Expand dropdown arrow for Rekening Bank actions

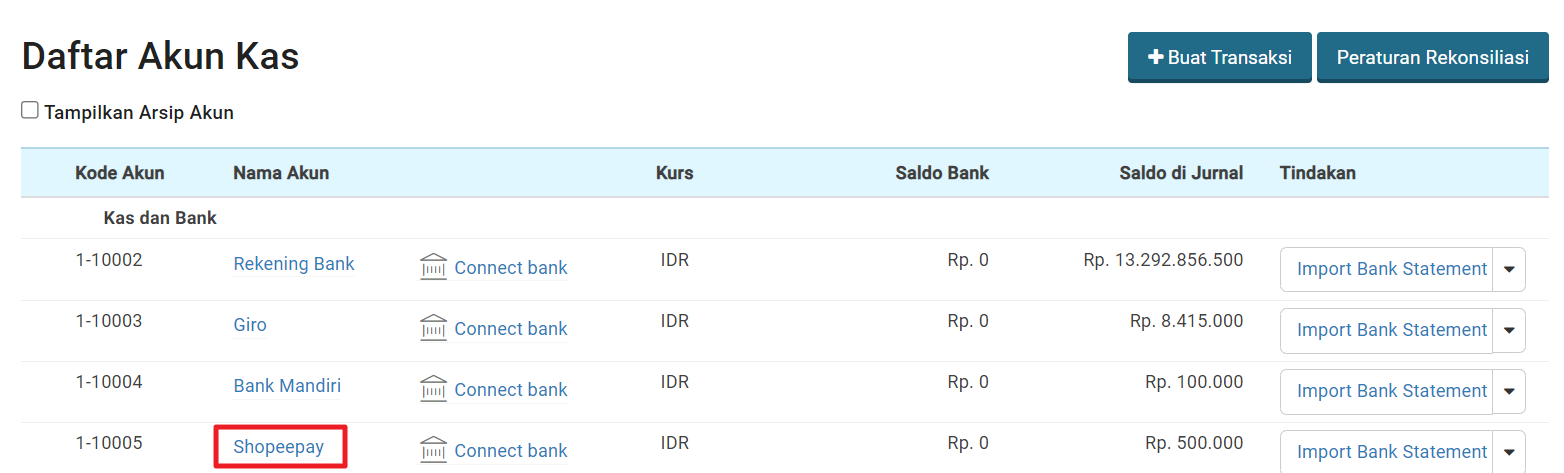click(1509, 269)
